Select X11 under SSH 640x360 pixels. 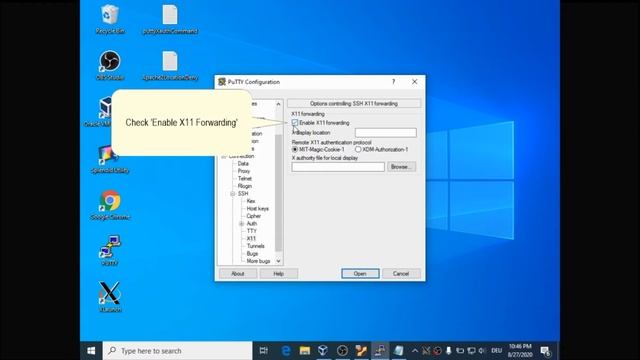pyautogui.click(x=251, y=238)
